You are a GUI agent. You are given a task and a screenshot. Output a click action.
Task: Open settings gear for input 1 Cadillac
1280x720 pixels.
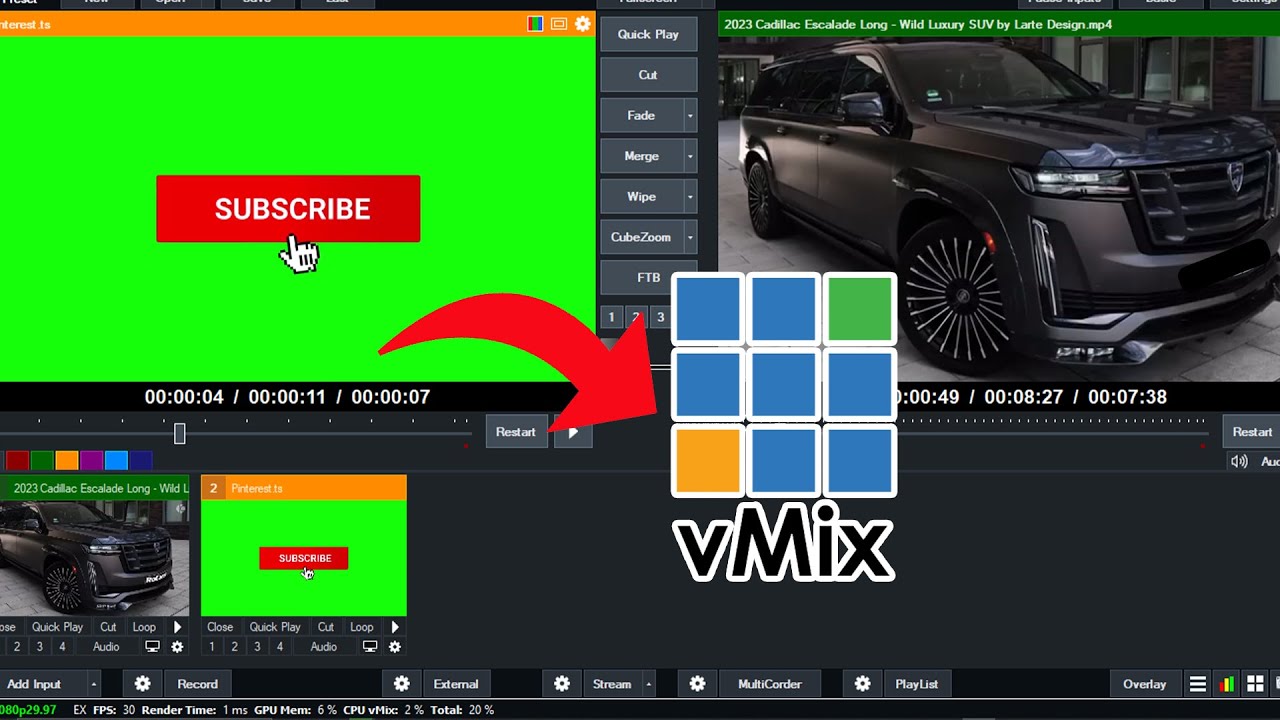[x=177, y=647]
